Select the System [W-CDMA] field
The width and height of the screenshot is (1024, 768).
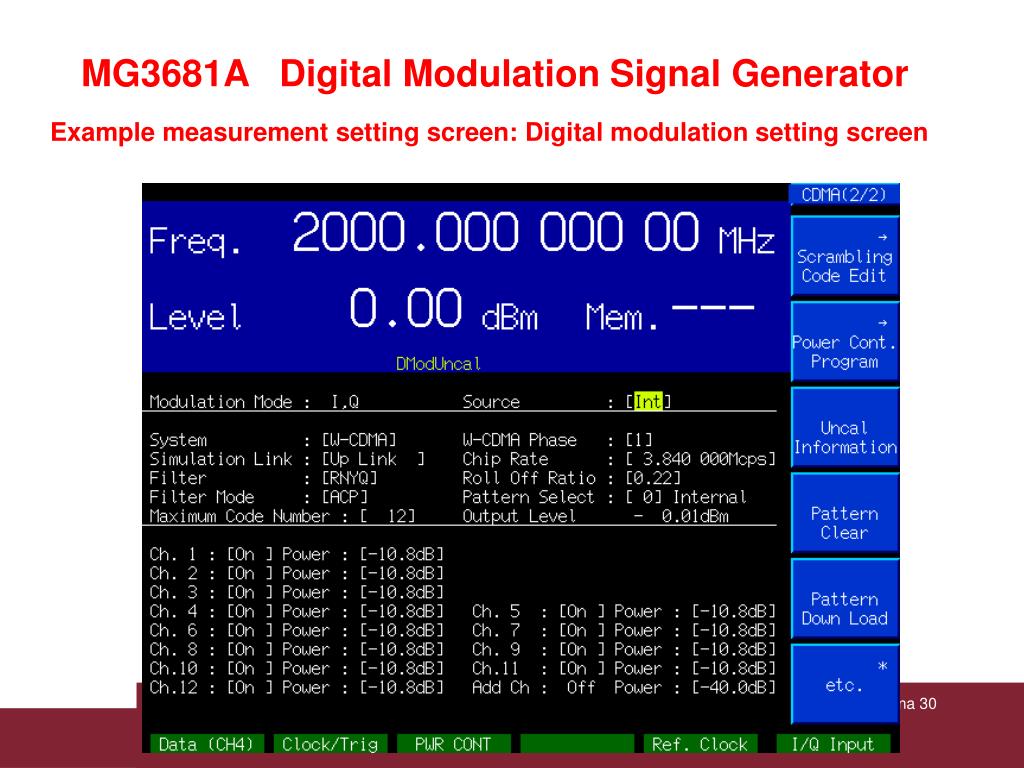click(x=359, y=440)
